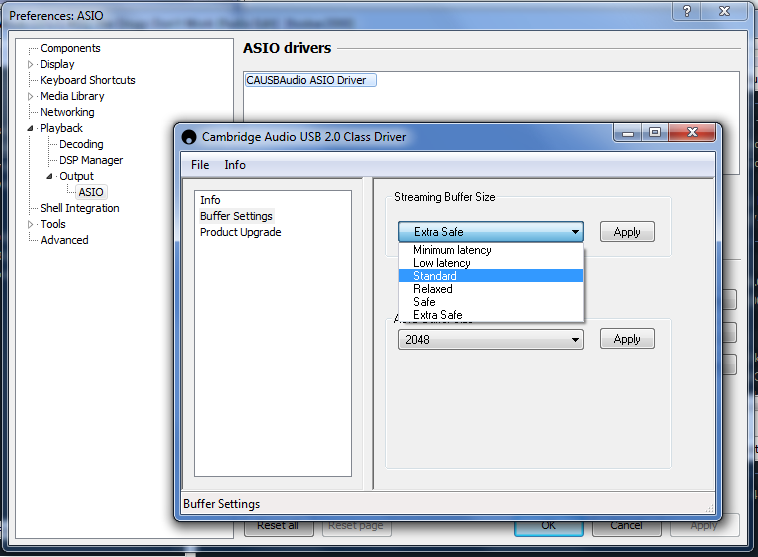The image size is (758, 557).
Task: Open the File menu
Action: 200,165
